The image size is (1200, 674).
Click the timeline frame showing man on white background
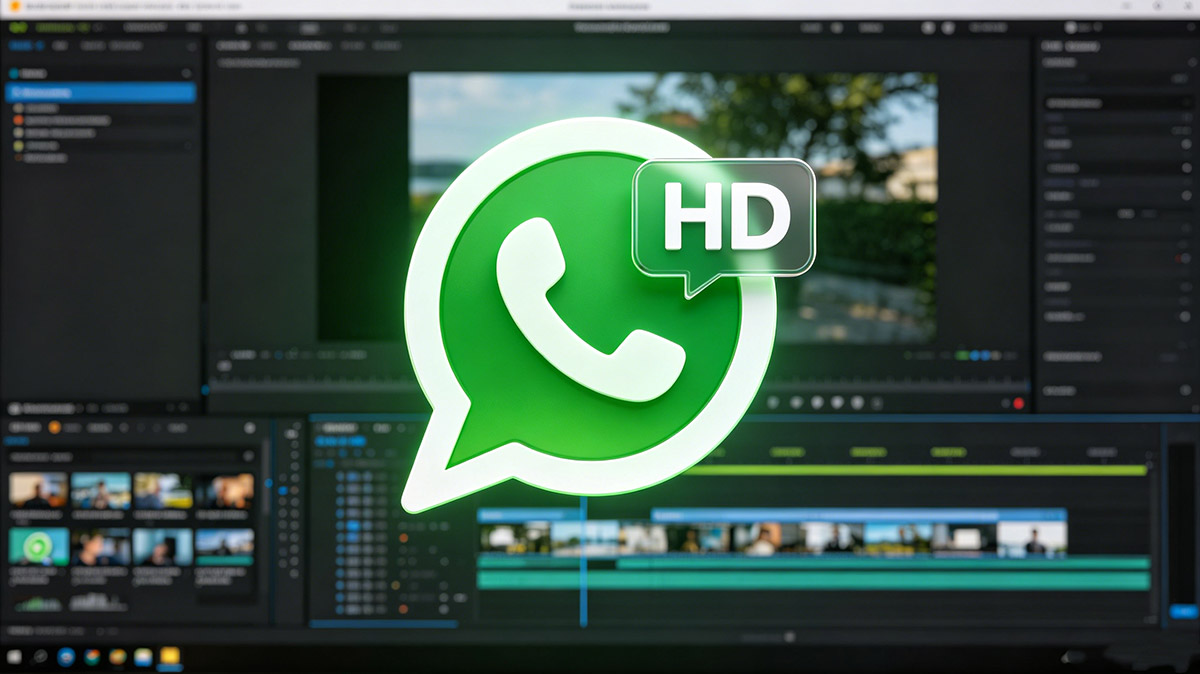pyautogui.click(x=1031, y=539)
